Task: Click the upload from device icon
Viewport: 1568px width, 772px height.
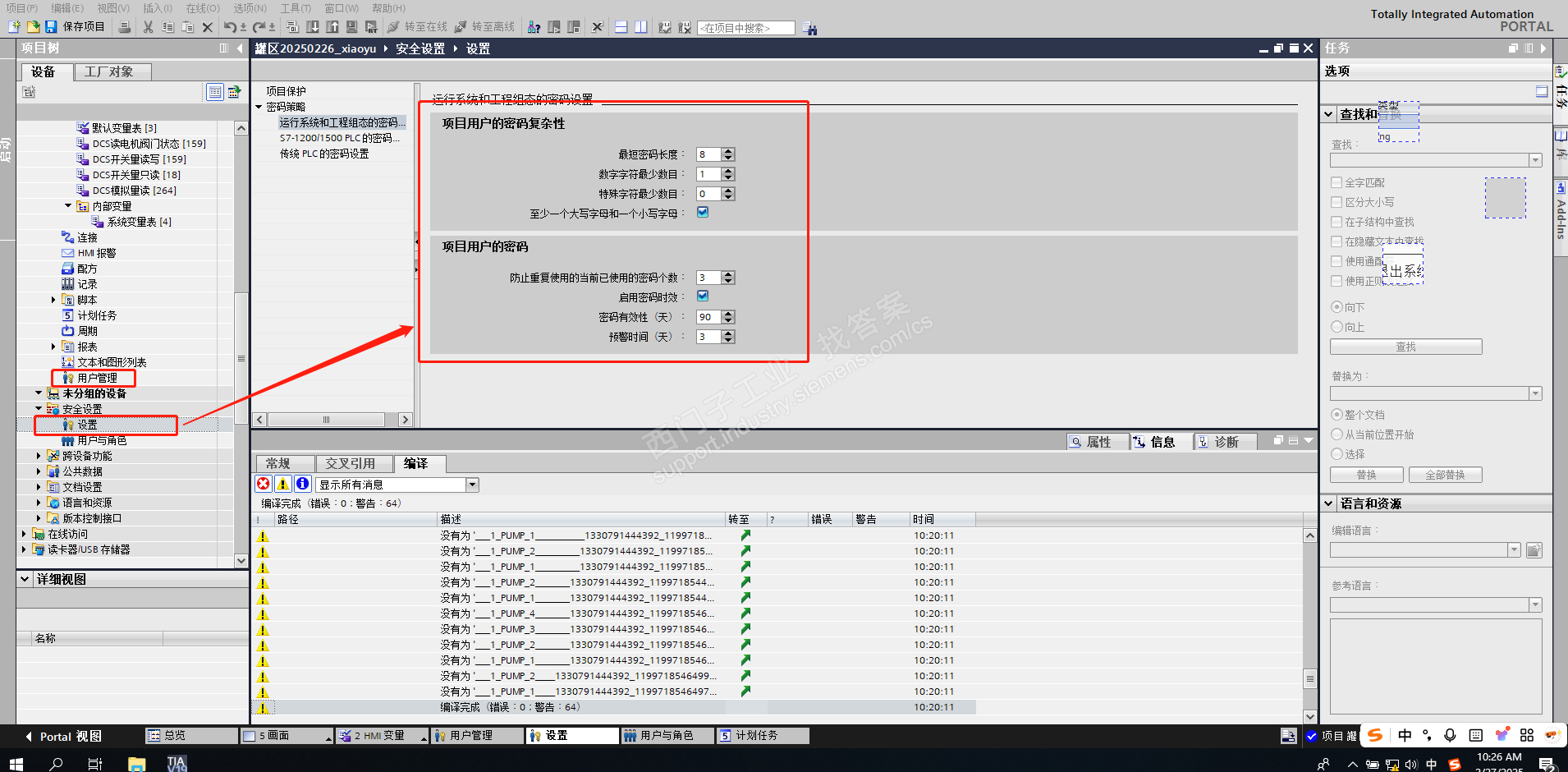Action: point(332,27)
